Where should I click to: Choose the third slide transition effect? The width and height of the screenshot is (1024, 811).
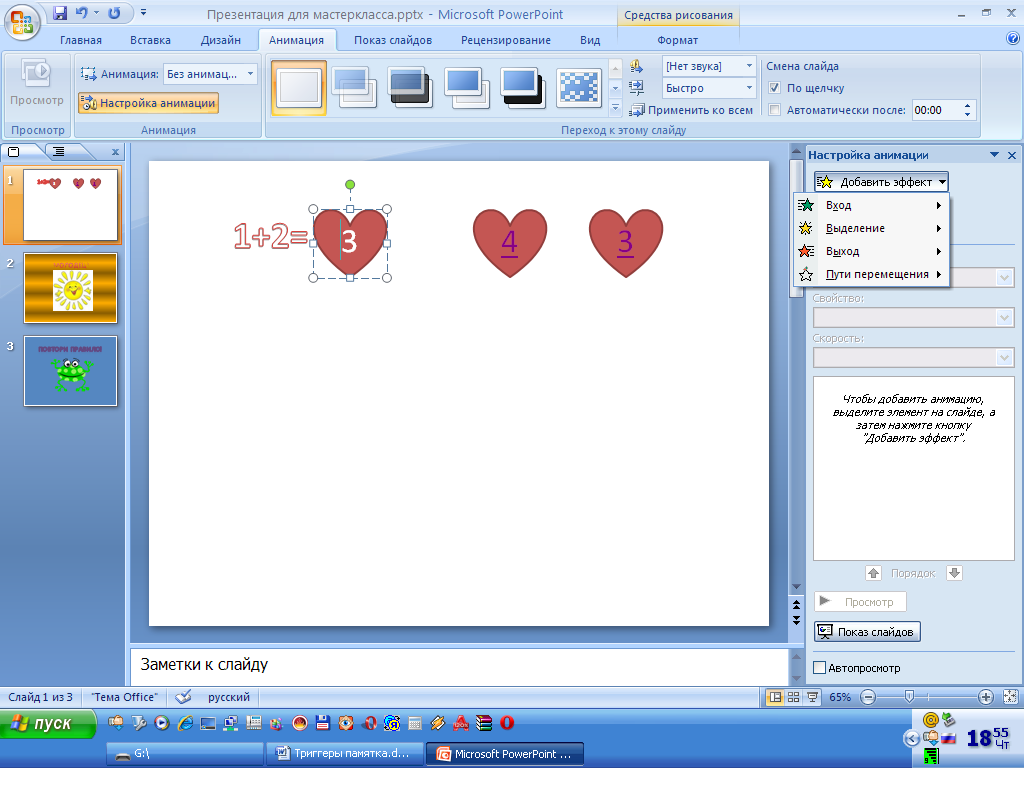click(x=411, y=88)
